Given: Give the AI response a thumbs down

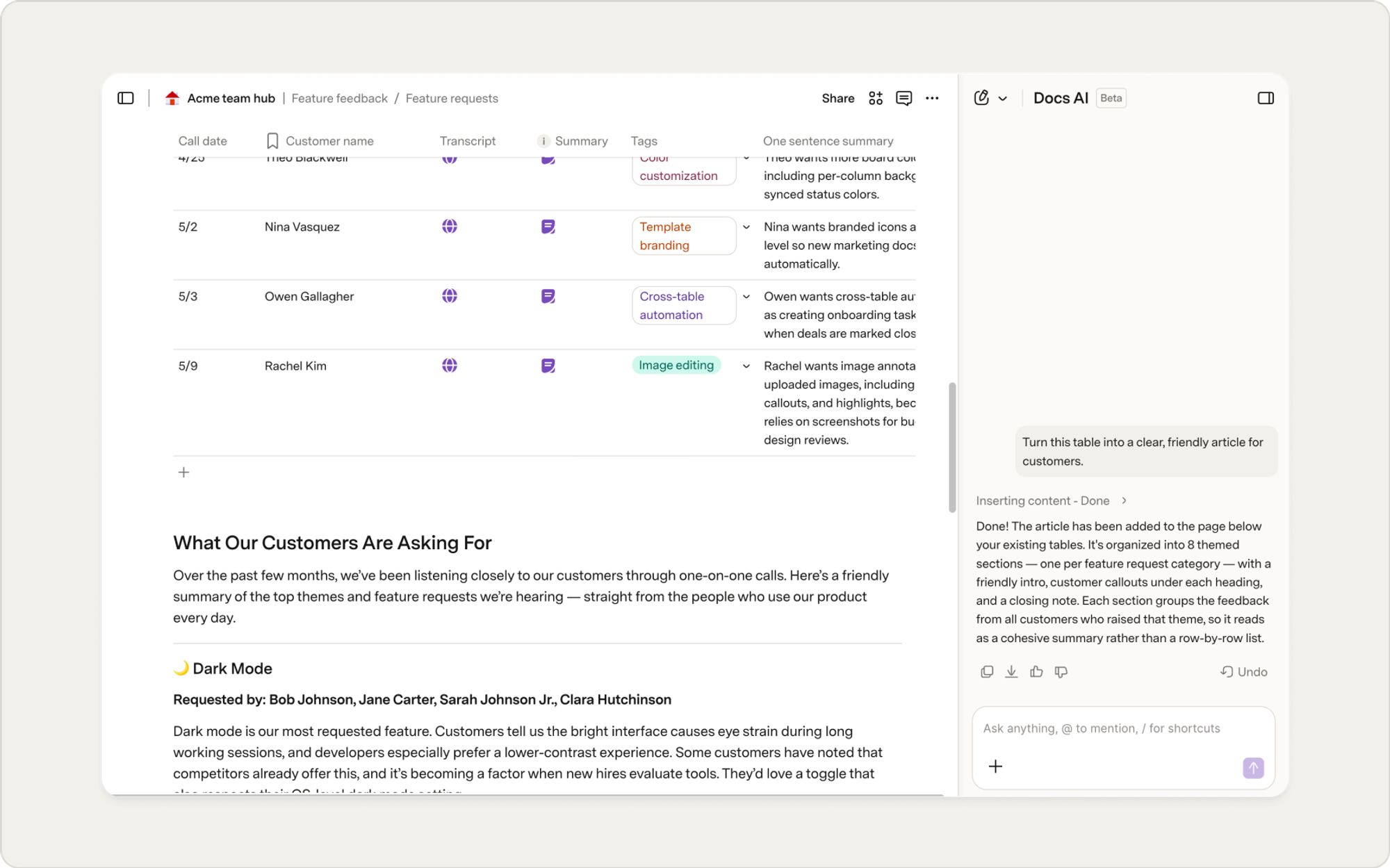Looking at the screenshot, I should [1061, 671].
